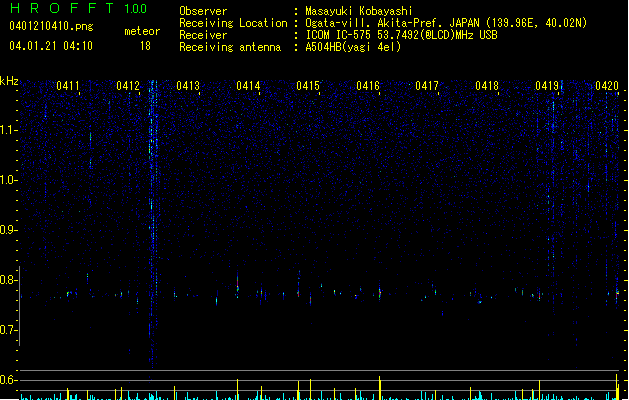
Task: Click the 'Receiving Location' field label
Action: (233, 23)
